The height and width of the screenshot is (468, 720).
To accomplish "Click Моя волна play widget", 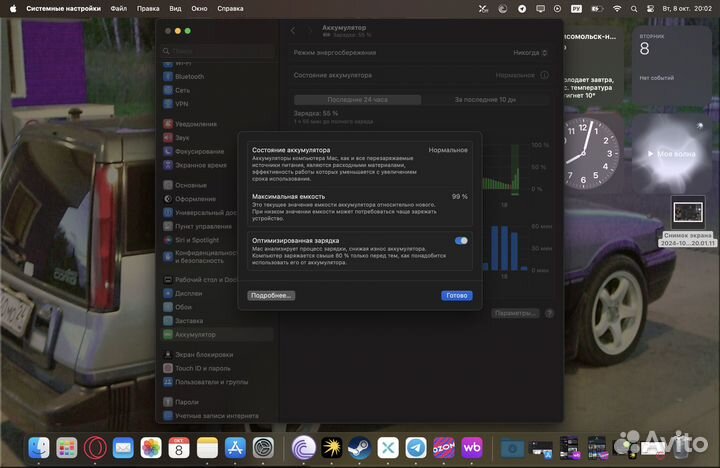I will click(671, 154).
